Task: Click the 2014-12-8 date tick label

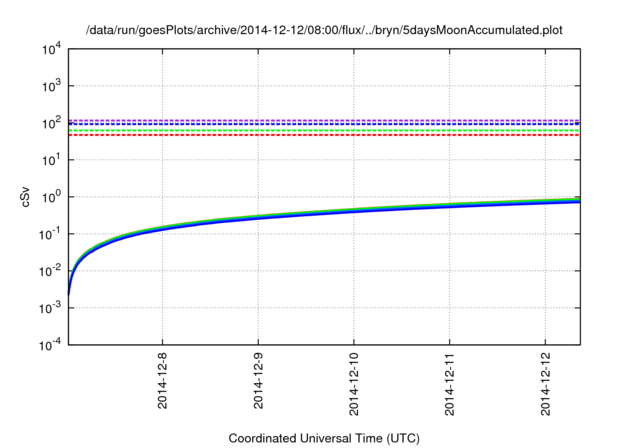Action: click(162, 380)
